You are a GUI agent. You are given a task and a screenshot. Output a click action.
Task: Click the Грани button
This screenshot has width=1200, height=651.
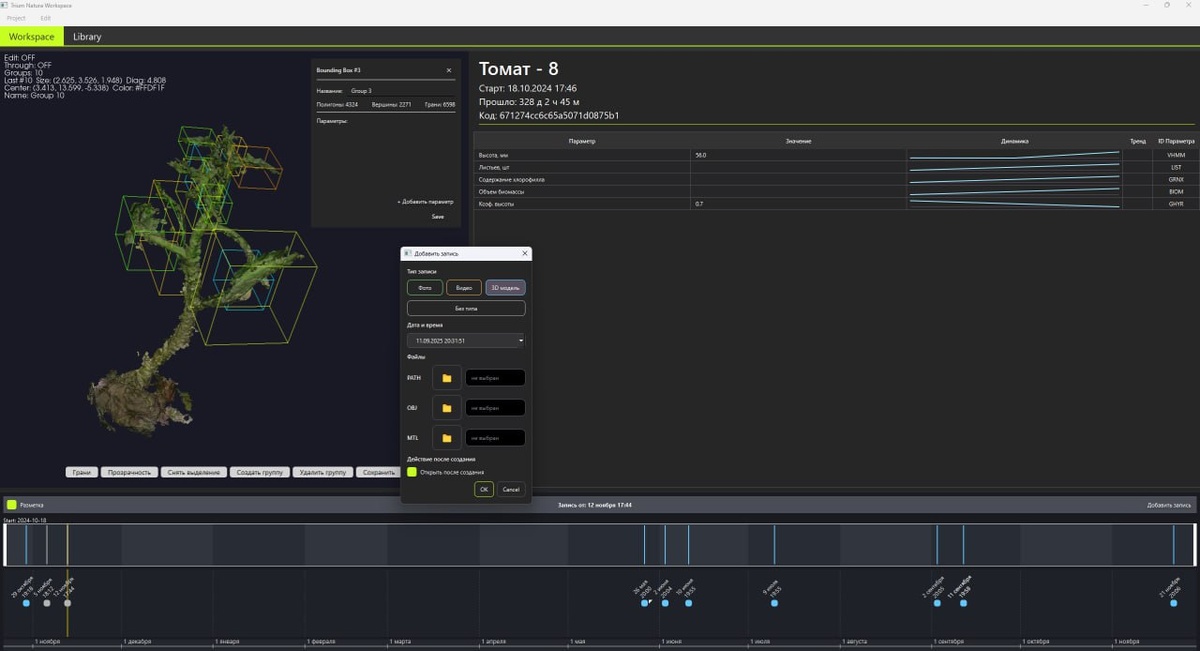tap(81, 472)
